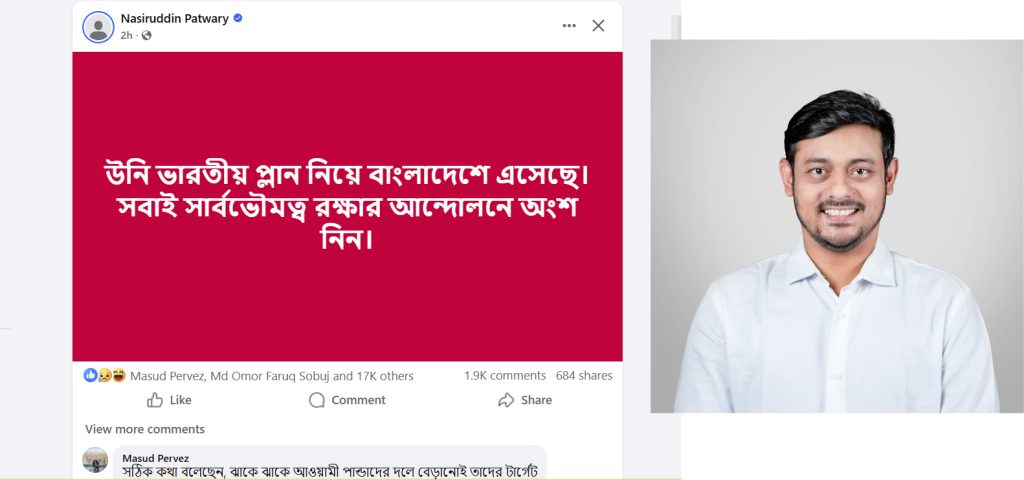Click the Share arrow icon

tap(506, 400)
